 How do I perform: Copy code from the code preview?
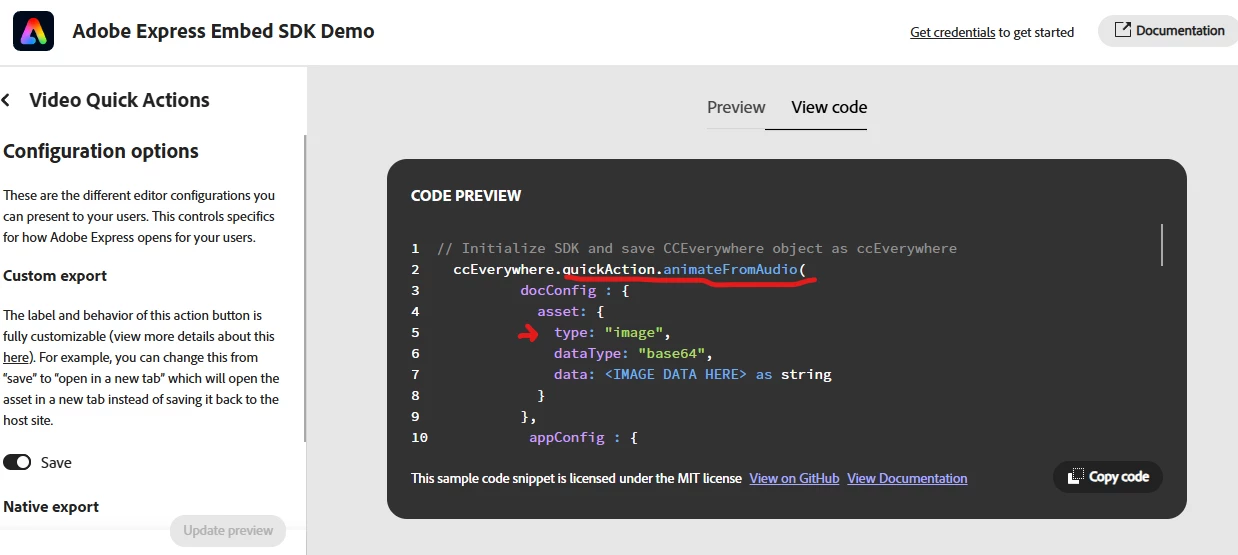click(x=1108, y=477)
